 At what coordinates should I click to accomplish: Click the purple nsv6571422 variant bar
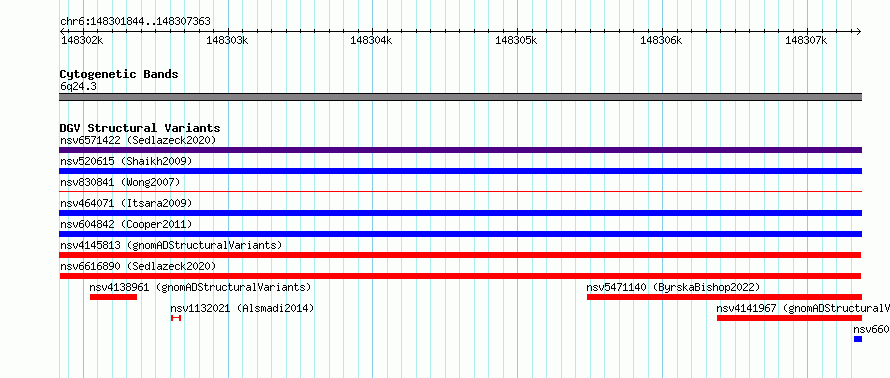(x=460, y=150)
